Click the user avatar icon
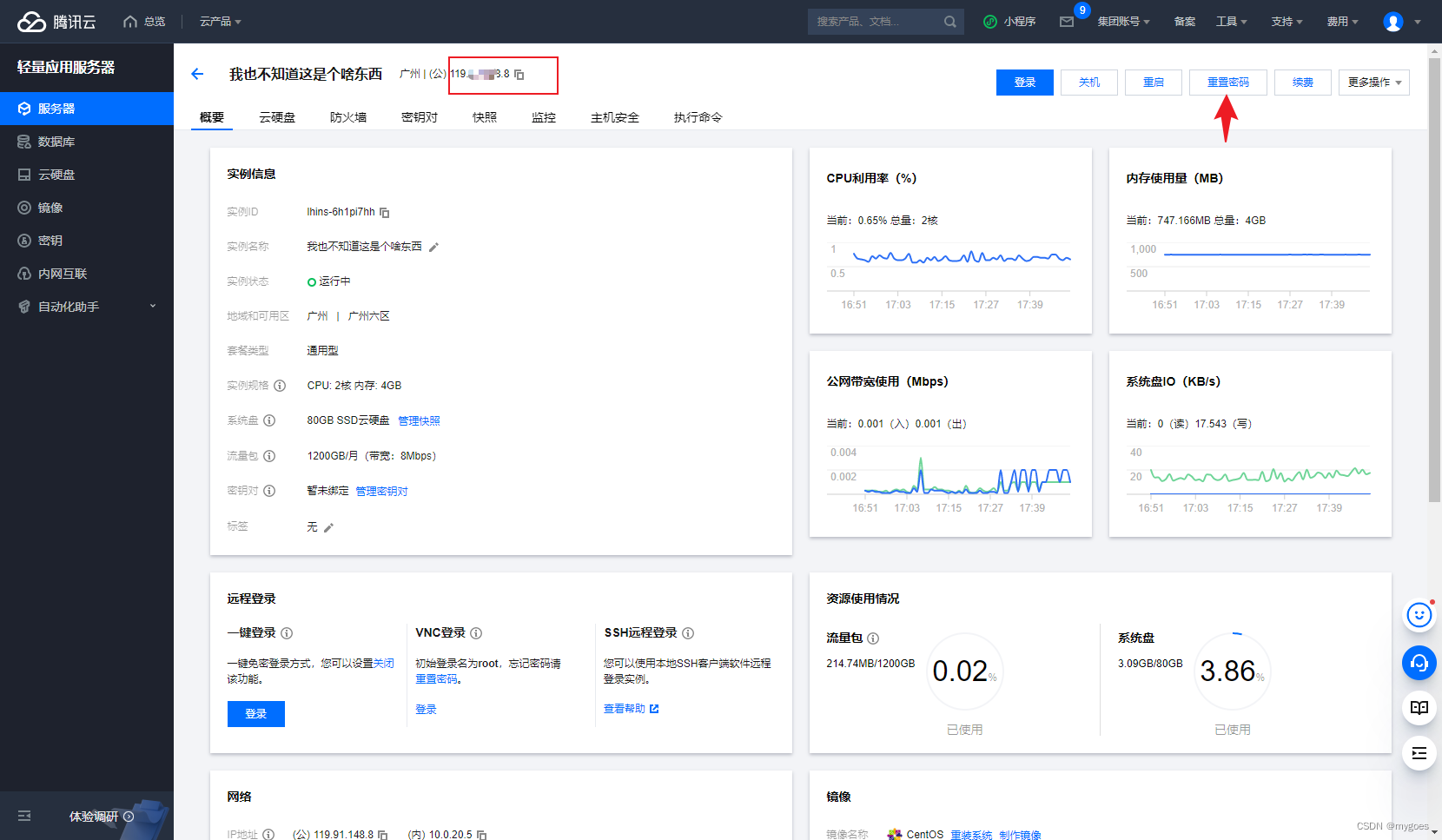The height and width of the screenshot is (840, 1442). point(1393,22)
